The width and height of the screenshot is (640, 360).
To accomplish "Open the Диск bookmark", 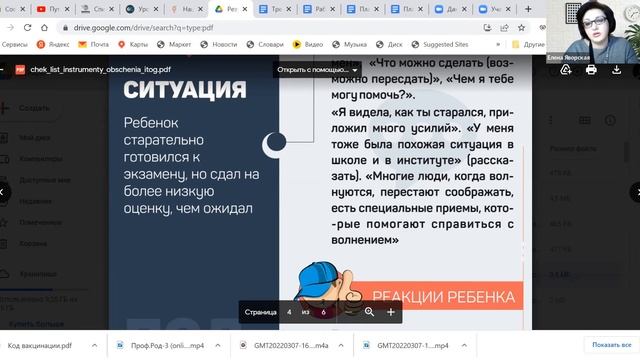I will [389, 44].
